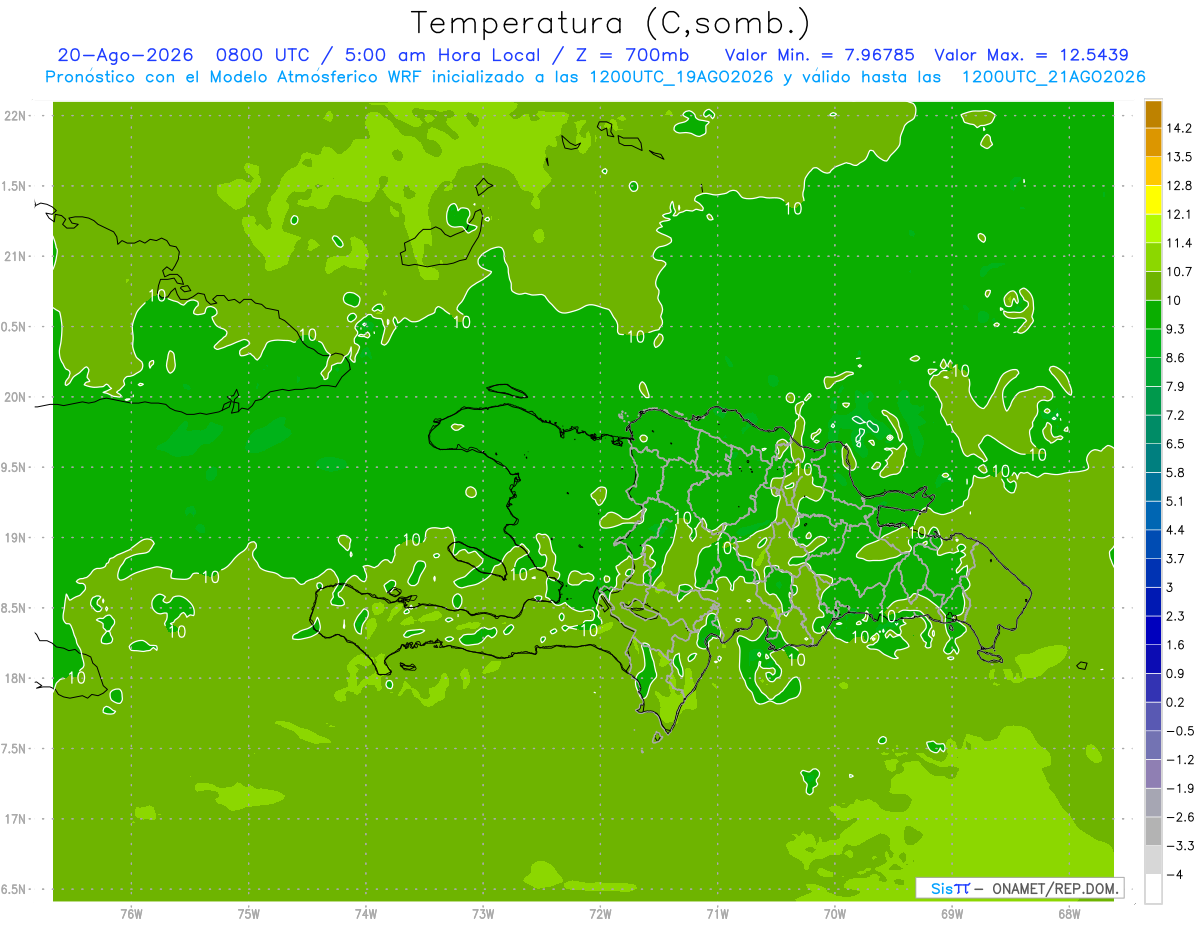Click the '-0.5' value on color scale
The width and height of the screenshot is (1200, 927).
[x=1180, y=731]
